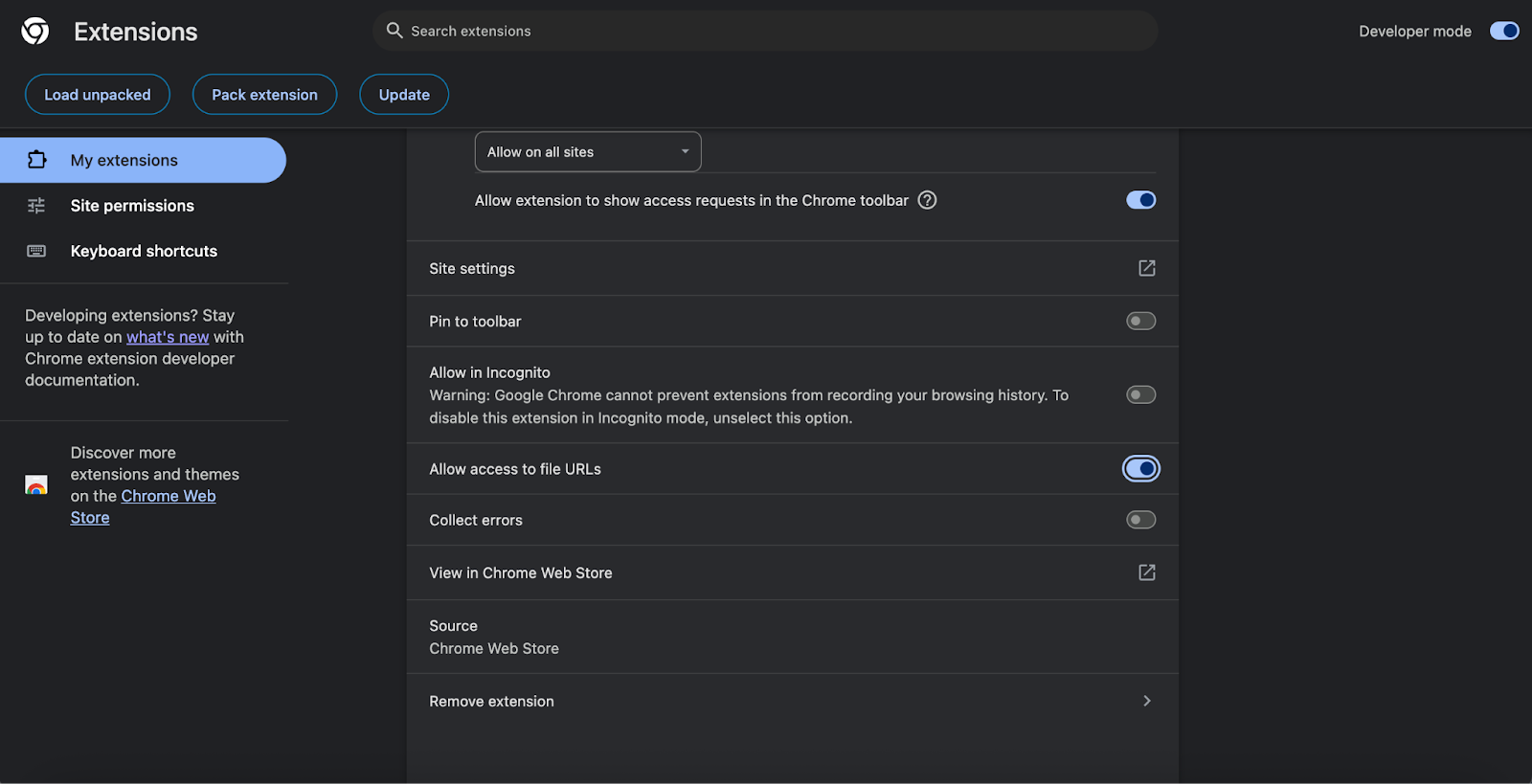Image resolution: width=1532 pixels, height=784 pixels.
Task: Open Site settings external link icon
Action: 1146,268
